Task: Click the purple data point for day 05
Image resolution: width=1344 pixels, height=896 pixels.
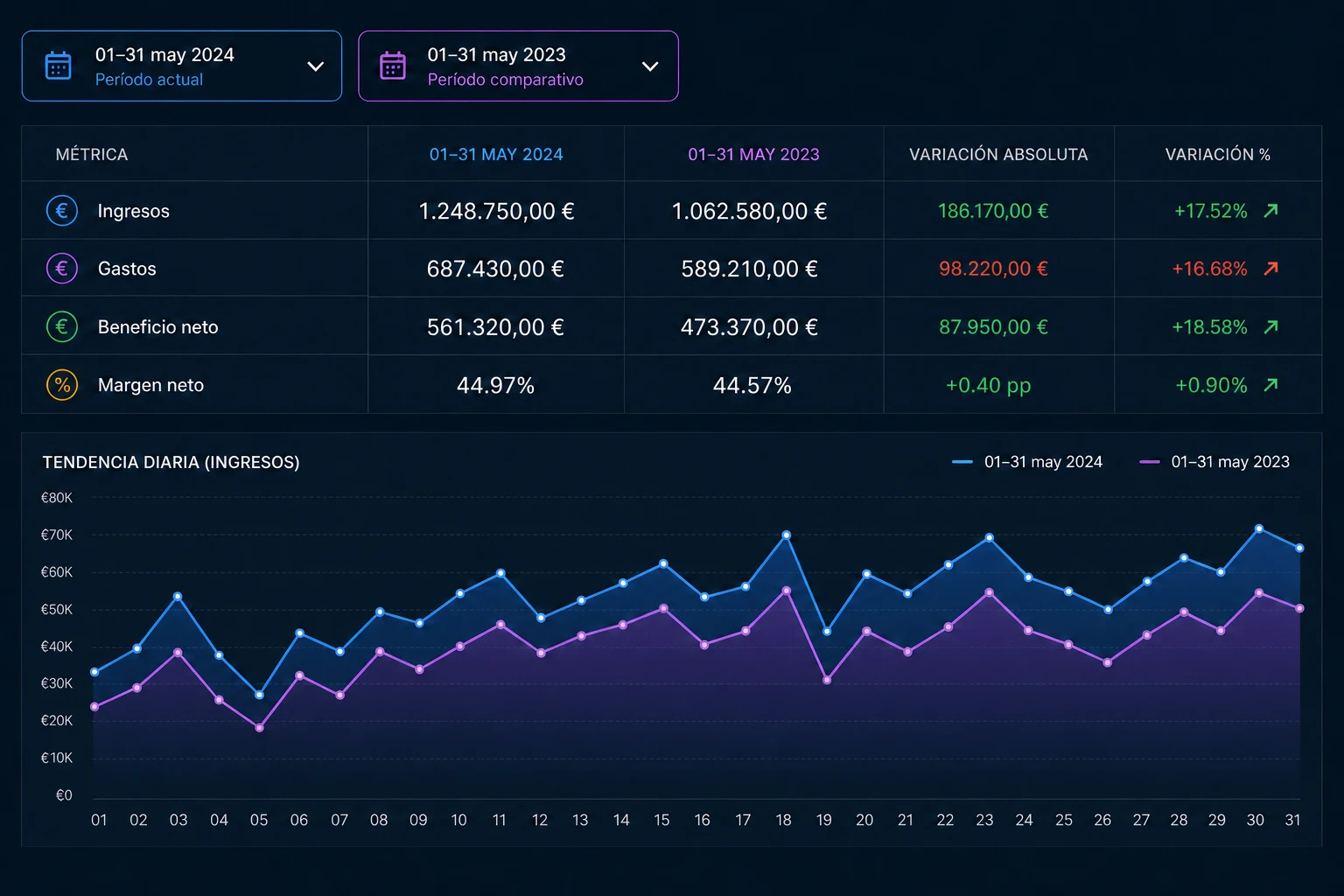Action: 259,728
